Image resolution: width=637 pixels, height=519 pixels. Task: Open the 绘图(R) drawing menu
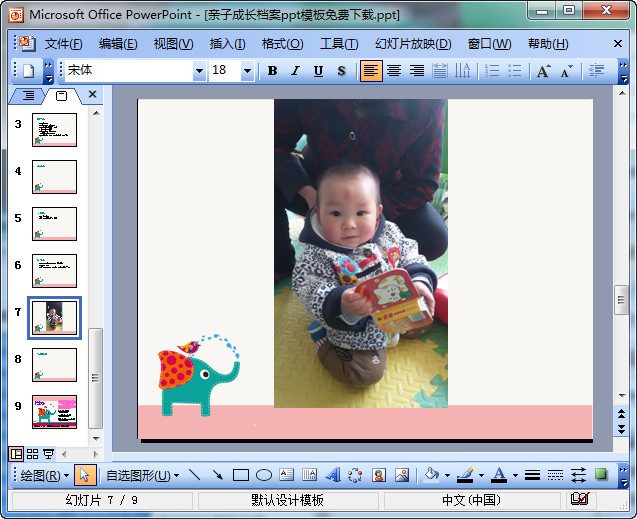pos(45,475)
